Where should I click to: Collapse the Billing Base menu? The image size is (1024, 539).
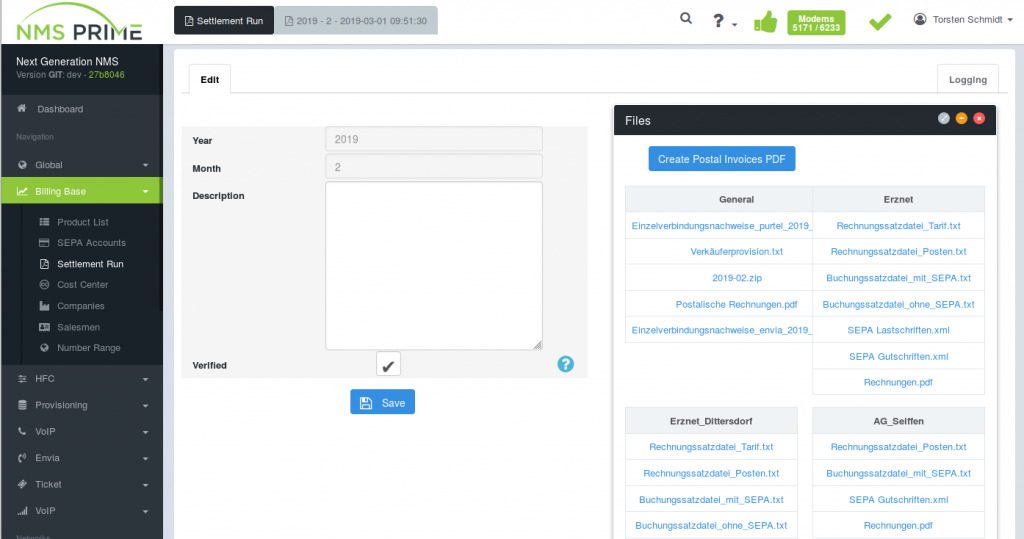82,191
